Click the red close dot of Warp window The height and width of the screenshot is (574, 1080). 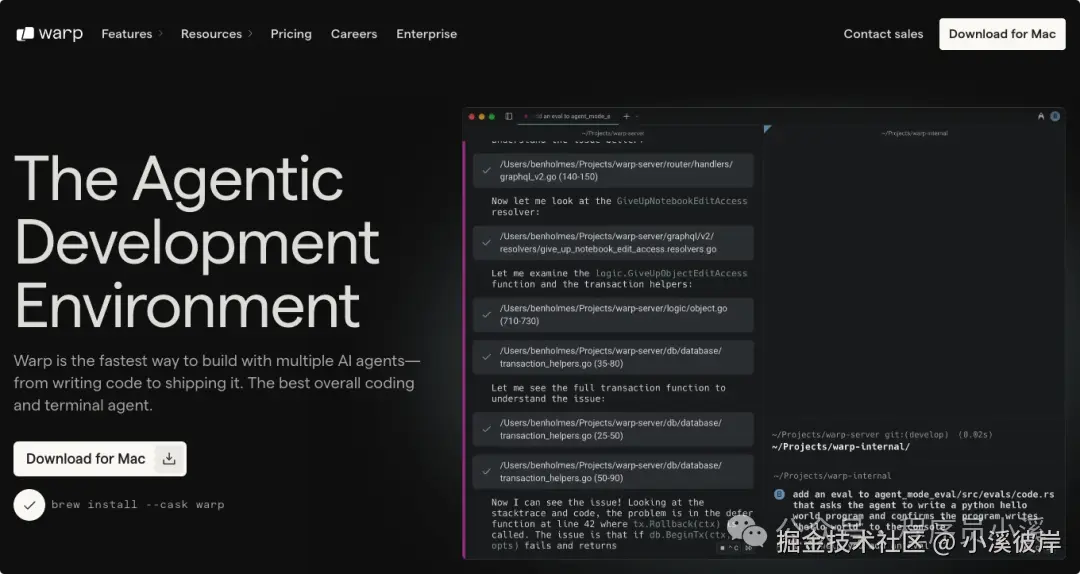[472, 116]
